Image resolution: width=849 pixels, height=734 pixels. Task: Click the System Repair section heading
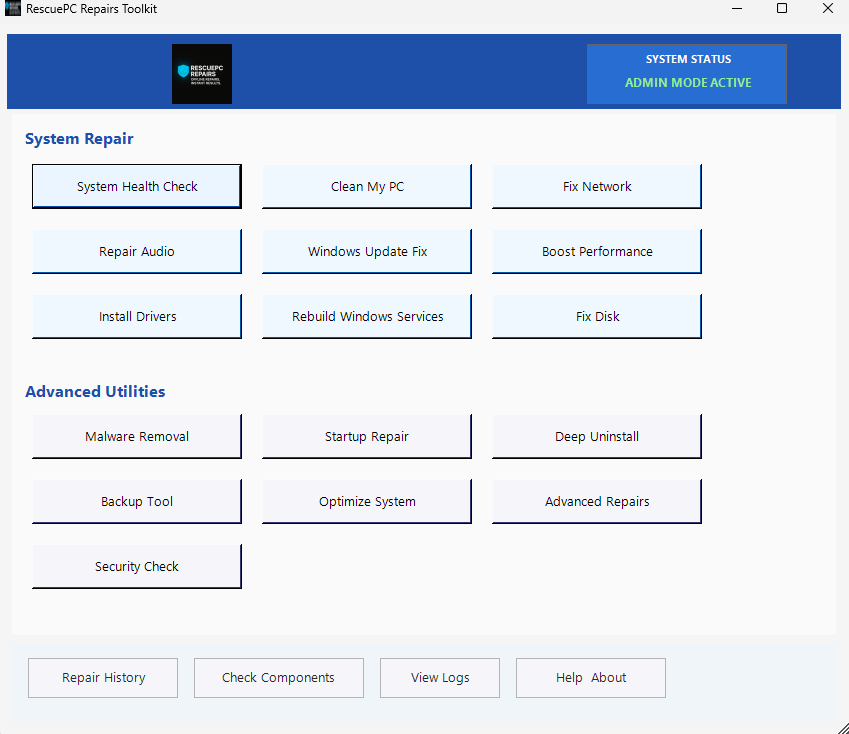tap(79, 139)
